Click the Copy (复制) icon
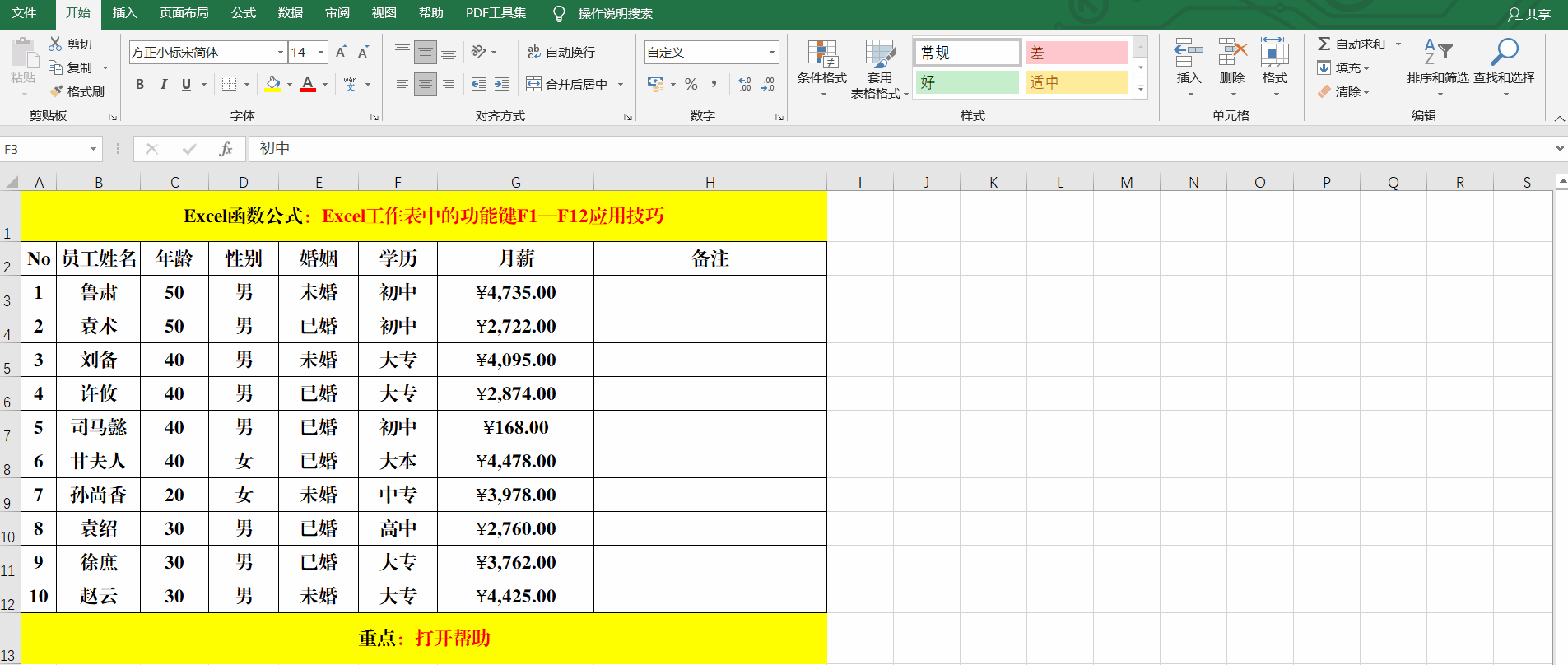1568x665 pixels. point(55,67)
